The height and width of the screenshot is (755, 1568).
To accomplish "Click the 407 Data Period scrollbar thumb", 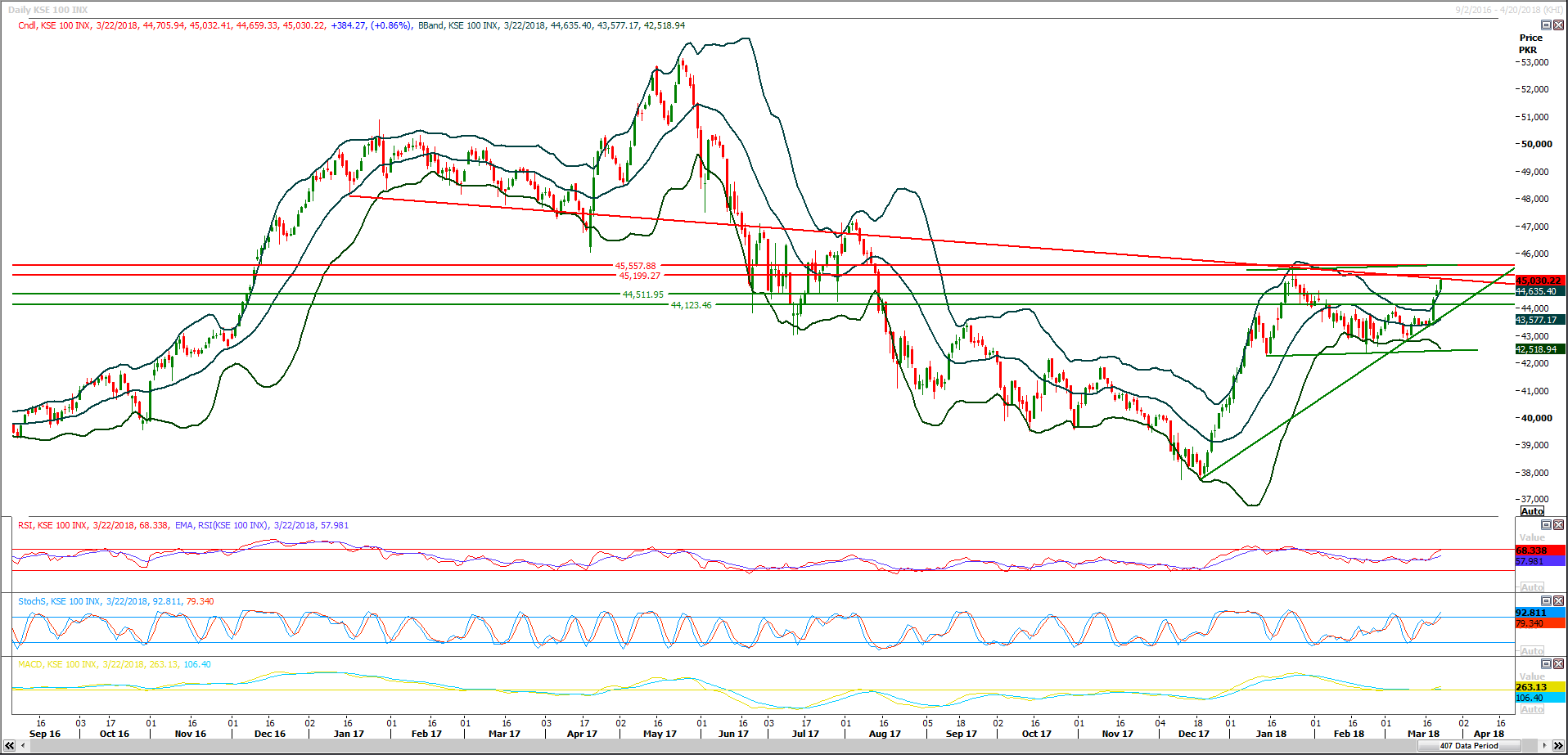I will 1469,746.
